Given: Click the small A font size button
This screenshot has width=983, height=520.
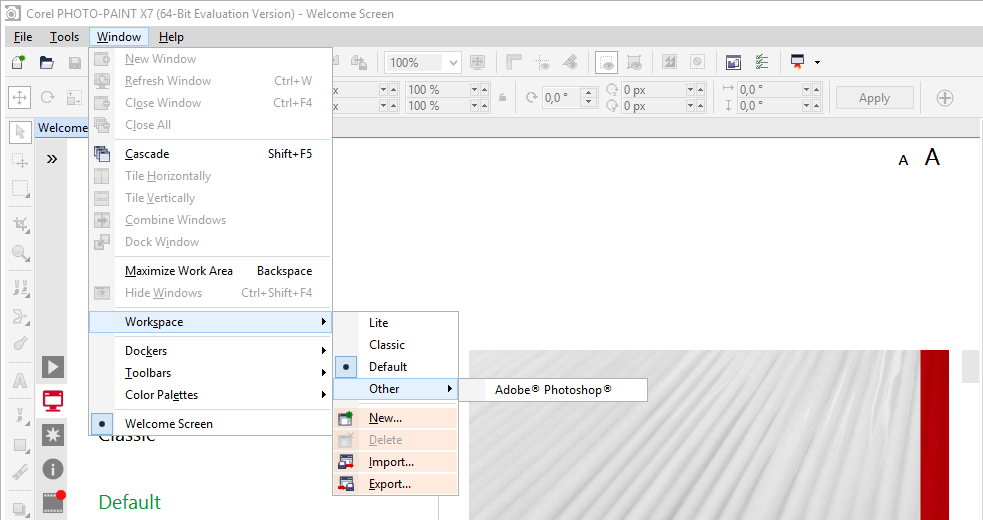Looking at the screenshot, I should [903, 161].
